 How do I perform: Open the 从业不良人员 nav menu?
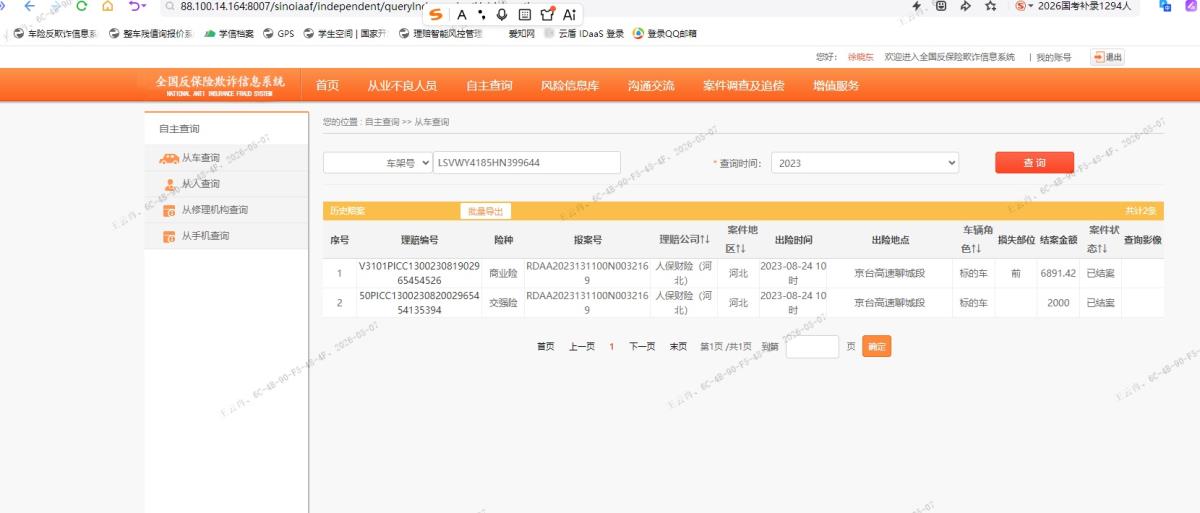click(x=402, y=85)
